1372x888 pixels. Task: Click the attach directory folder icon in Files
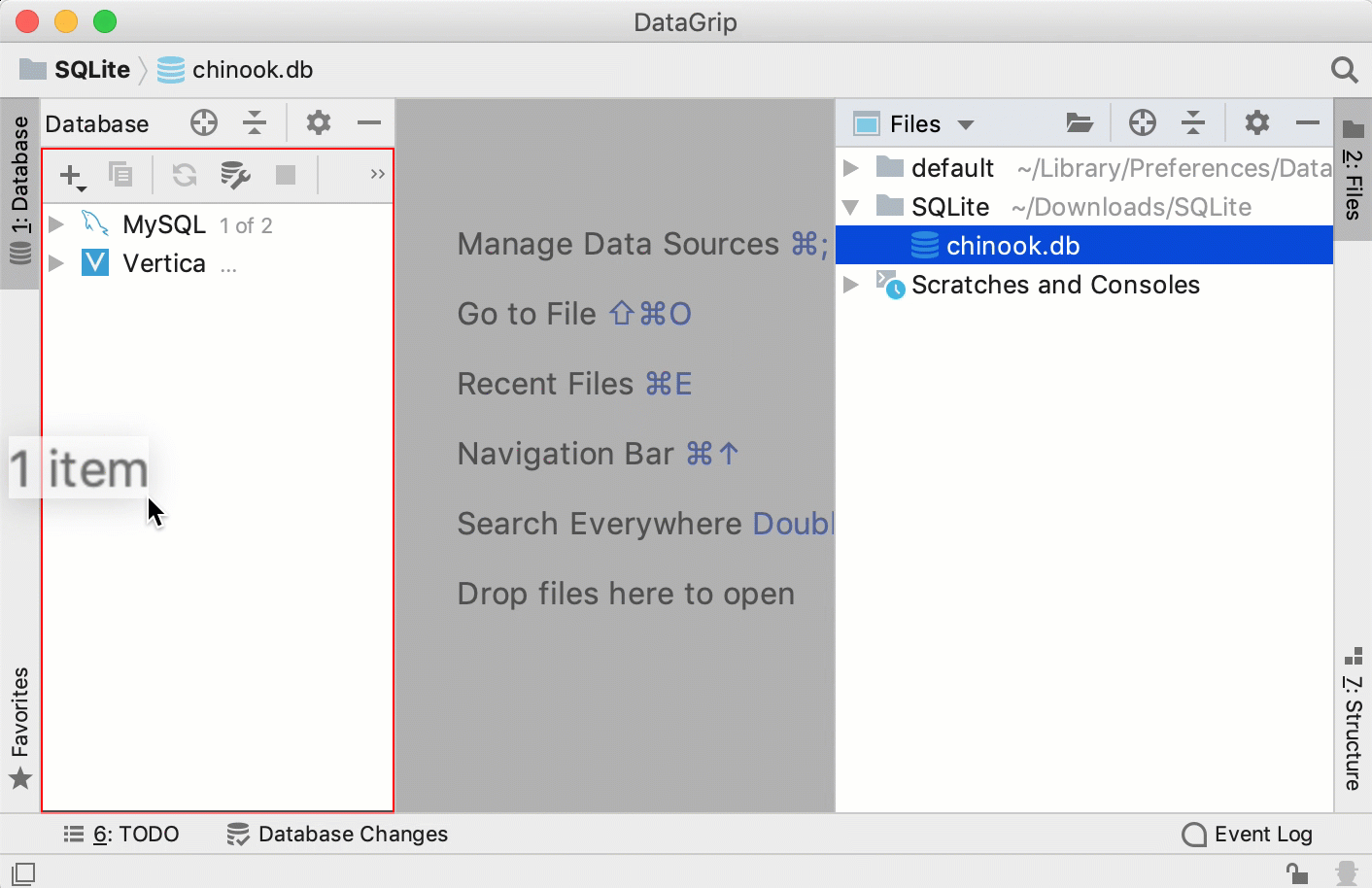(1080, 123)
